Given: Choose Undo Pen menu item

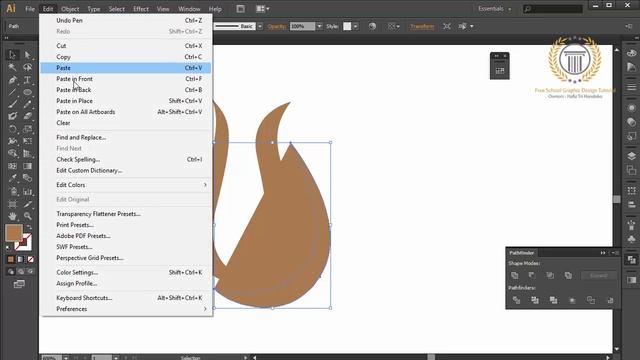Looking at the screenshot, I should [126, 20].
